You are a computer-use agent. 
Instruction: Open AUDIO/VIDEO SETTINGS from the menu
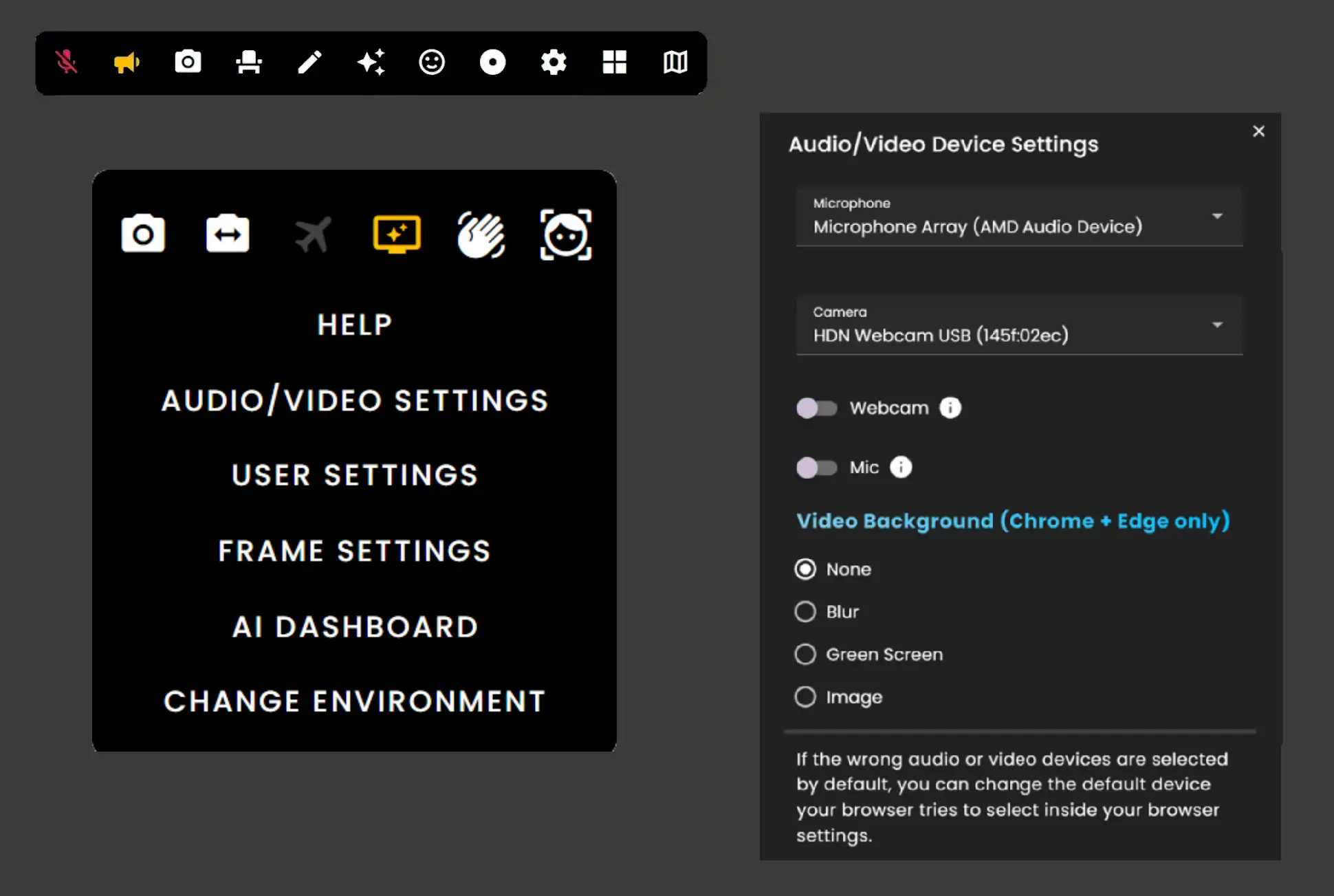[x=354, y=400]
